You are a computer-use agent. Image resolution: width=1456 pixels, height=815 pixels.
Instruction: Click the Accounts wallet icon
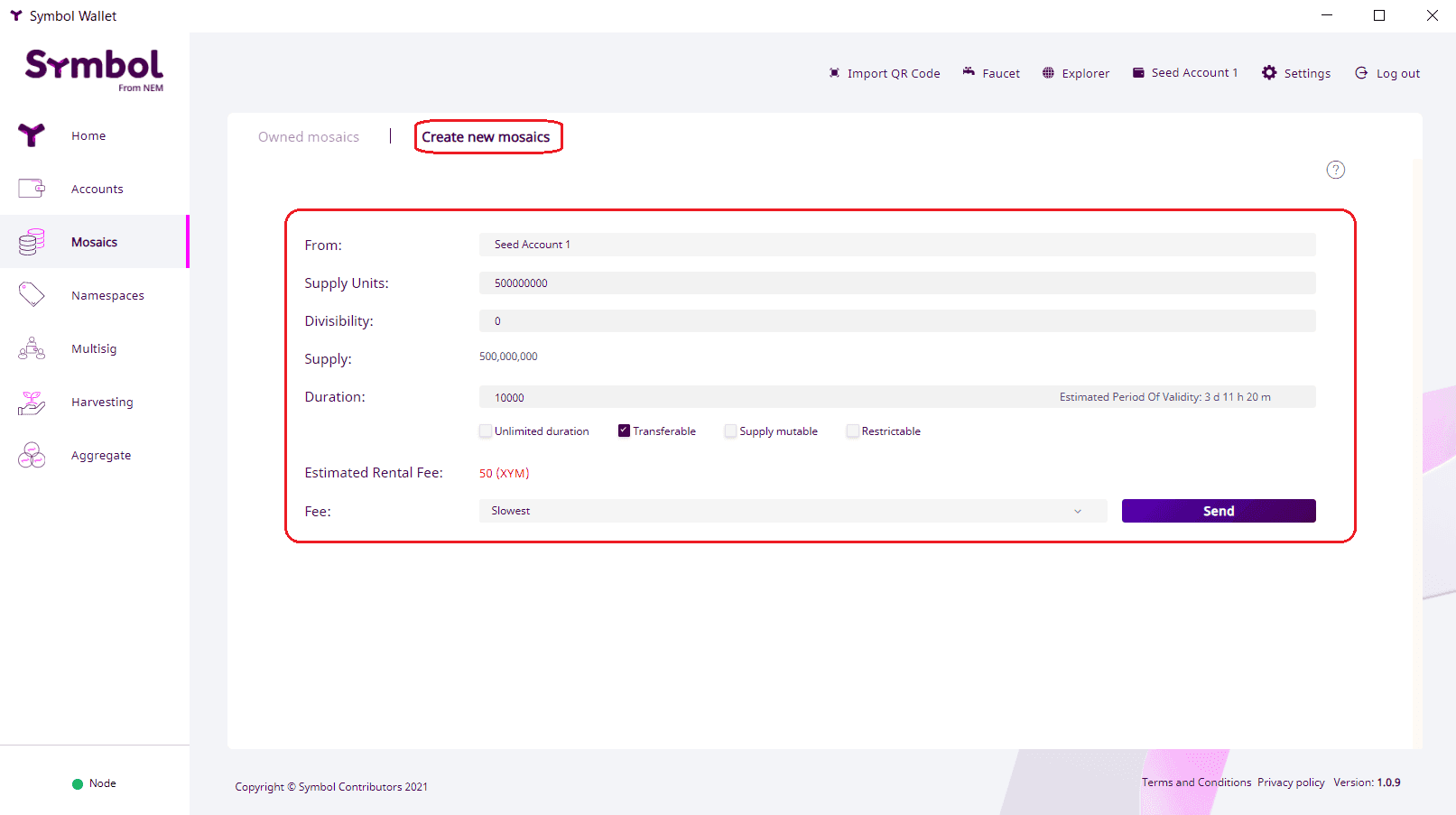coord(32,189)
